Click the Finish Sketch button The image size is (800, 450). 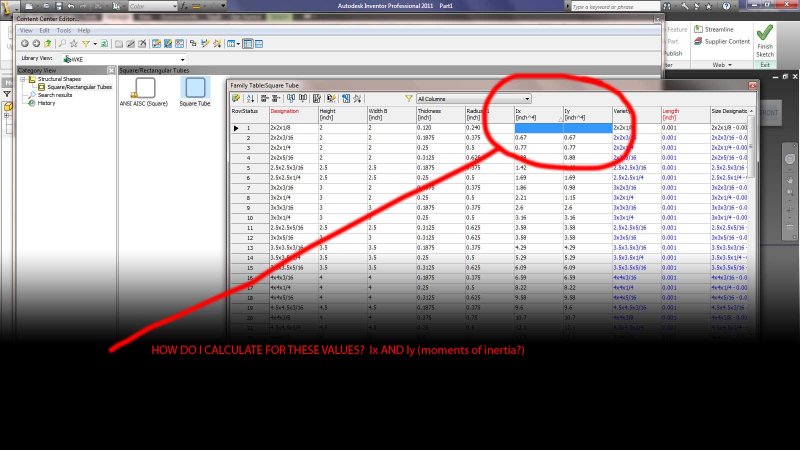click(x=765, y=41)
